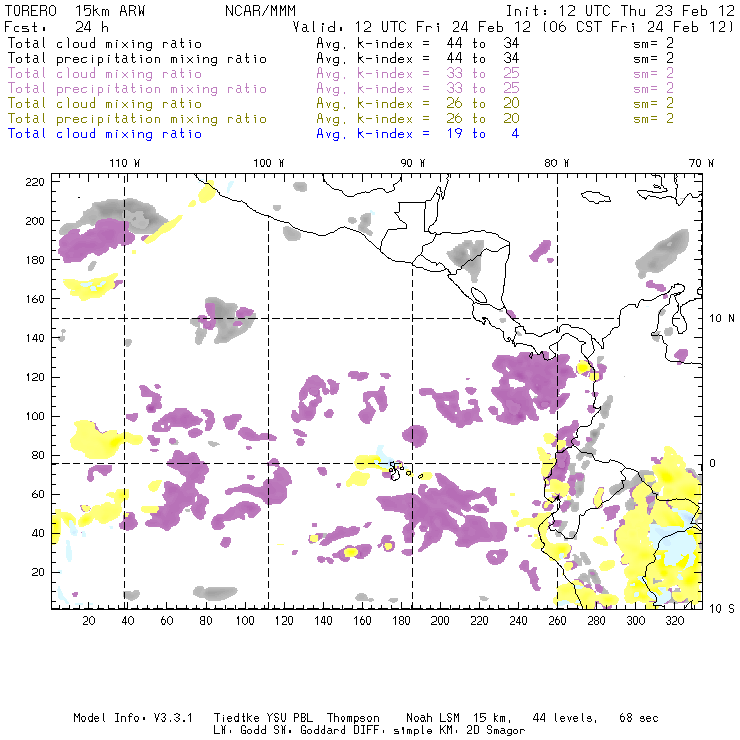Select the black 'Total cloud mixing ratio' legend line
The height and width of the screenshot is (740, 740).
coord(105,43)
